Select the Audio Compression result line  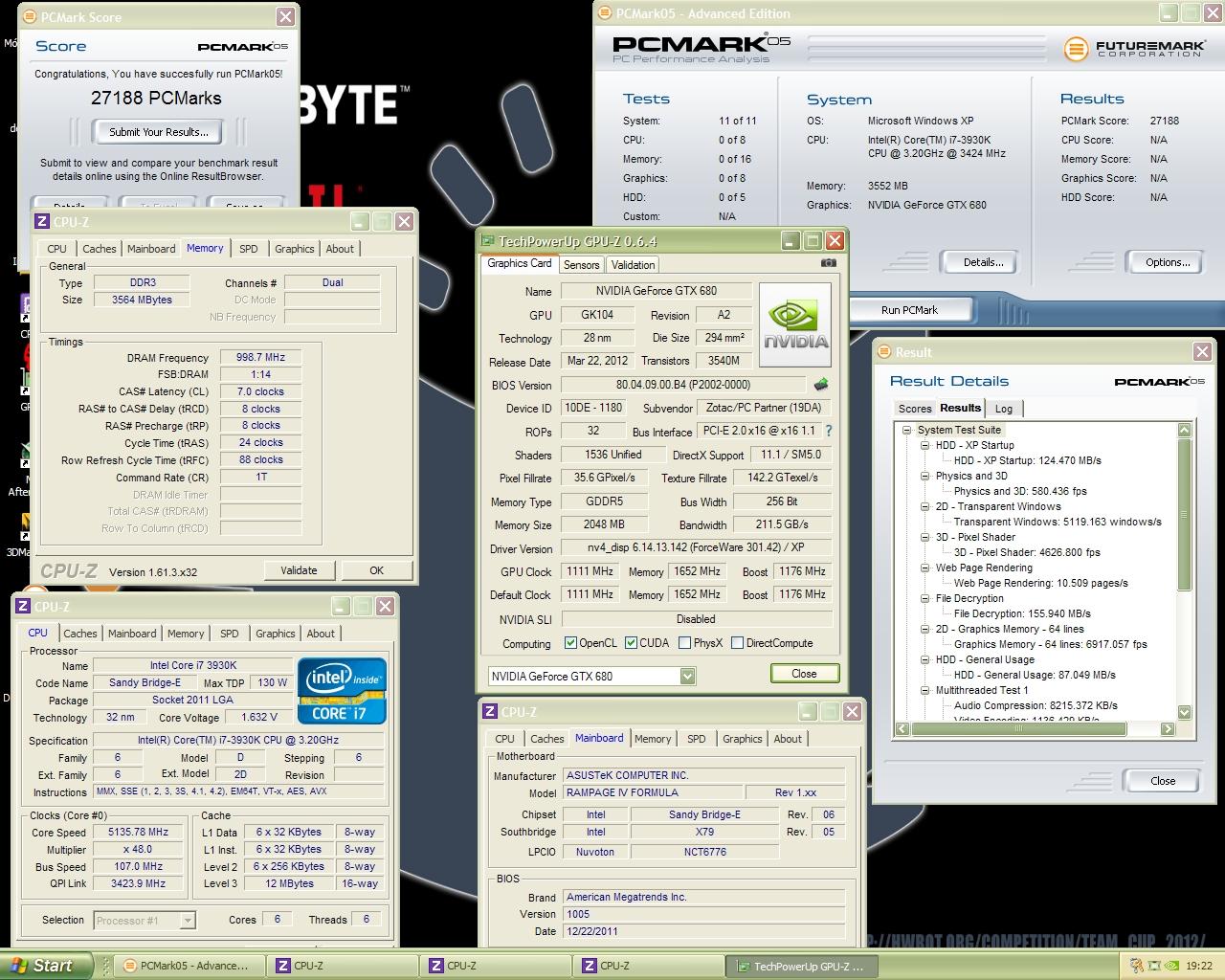[1036, 705]
